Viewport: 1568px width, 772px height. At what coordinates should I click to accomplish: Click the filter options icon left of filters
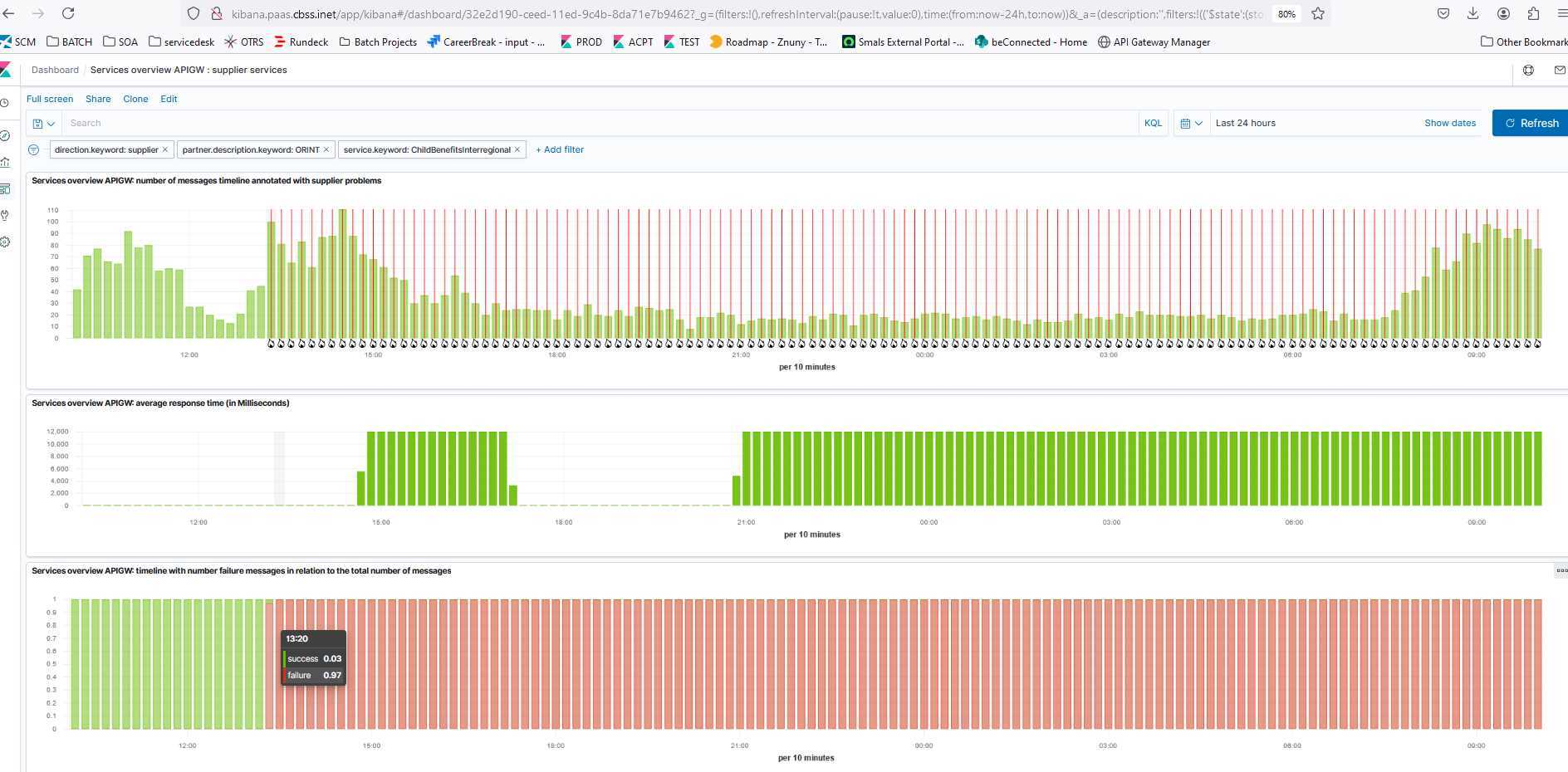click(33, 150)
